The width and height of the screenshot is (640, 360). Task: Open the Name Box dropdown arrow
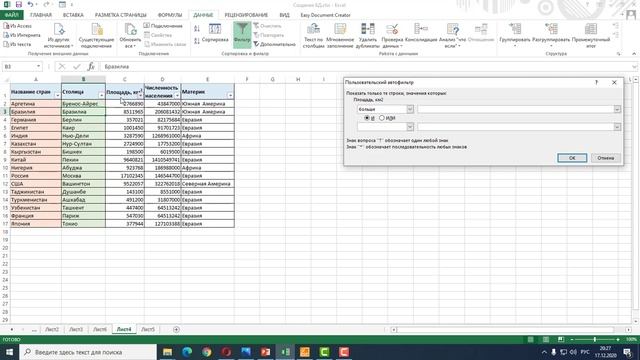(38, 66)
